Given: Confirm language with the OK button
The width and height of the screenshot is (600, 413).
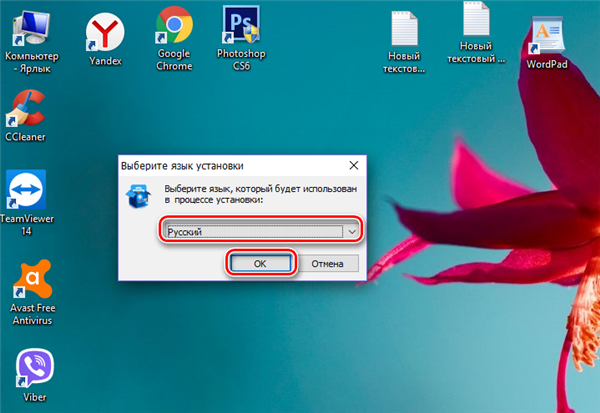Looking at the screenshot, I should [260, 263].
